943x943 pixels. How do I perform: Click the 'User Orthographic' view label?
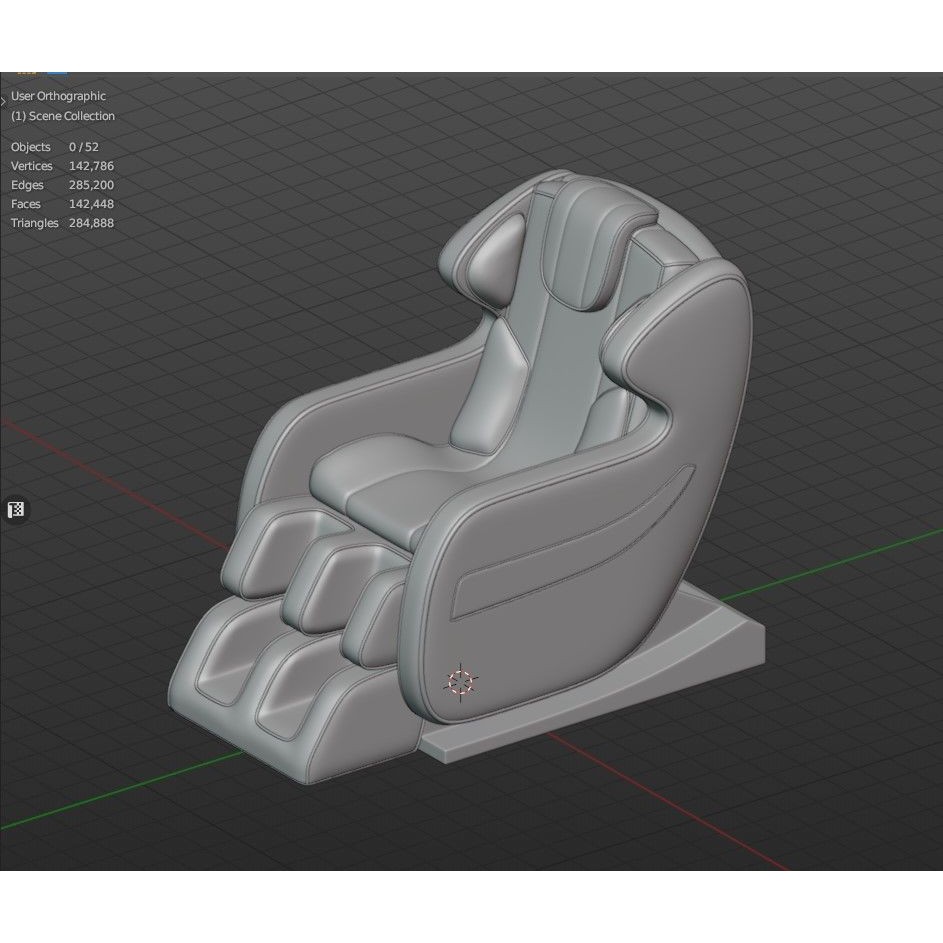pyautogui.click(x=58, y=96)
